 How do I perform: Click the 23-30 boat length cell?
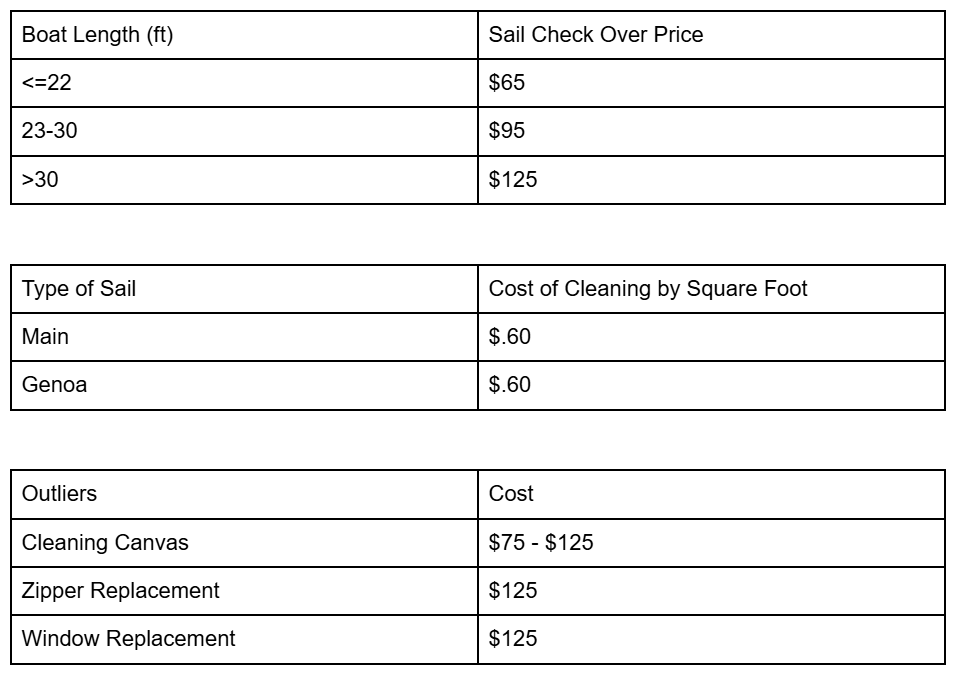click(244, 131)
